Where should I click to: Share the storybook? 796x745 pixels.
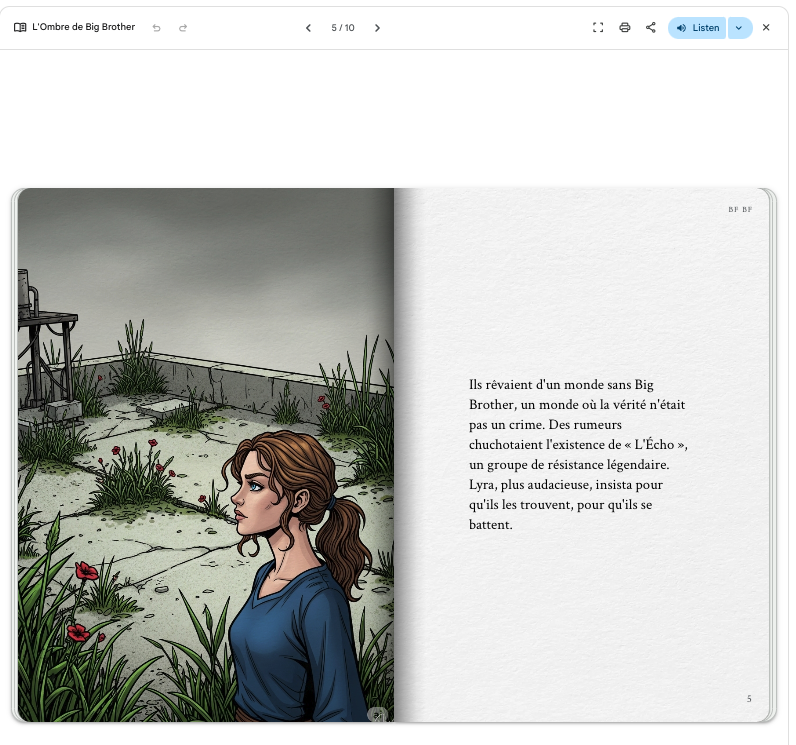[651, 28]
